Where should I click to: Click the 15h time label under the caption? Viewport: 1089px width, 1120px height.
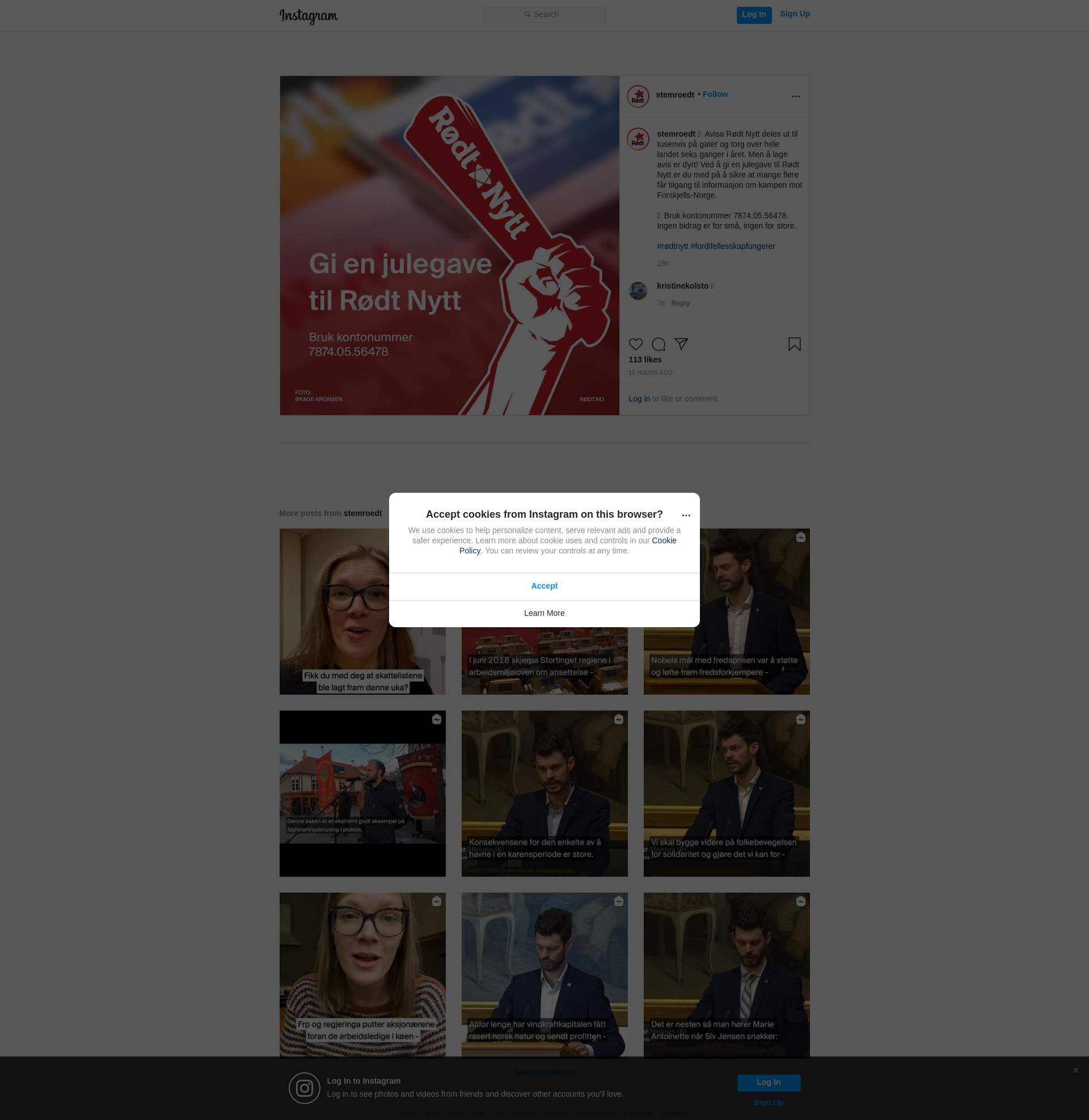[662, 264]
